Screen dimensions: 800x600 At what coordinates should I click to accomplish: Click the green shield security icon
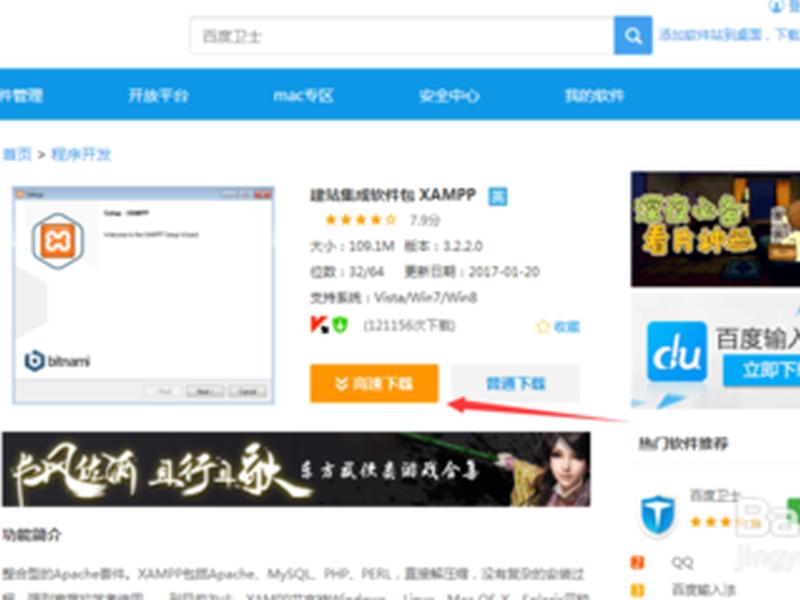(340, 324)
